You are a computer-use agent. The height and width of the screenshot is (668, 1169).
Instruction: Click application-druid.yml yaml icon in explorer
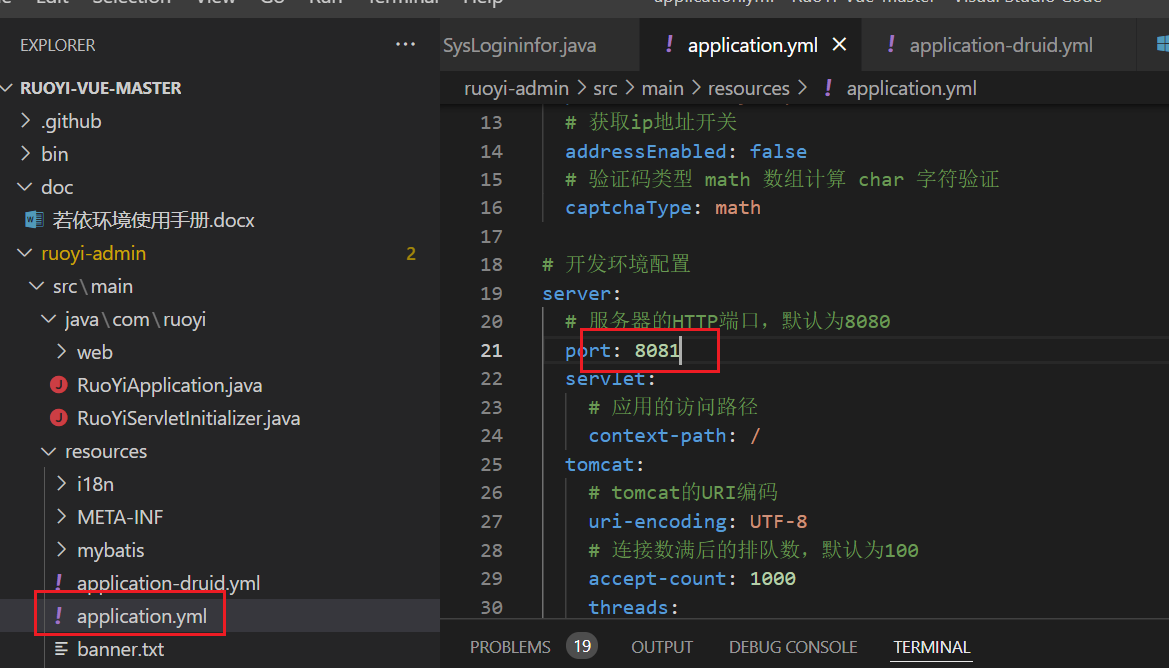59,582
